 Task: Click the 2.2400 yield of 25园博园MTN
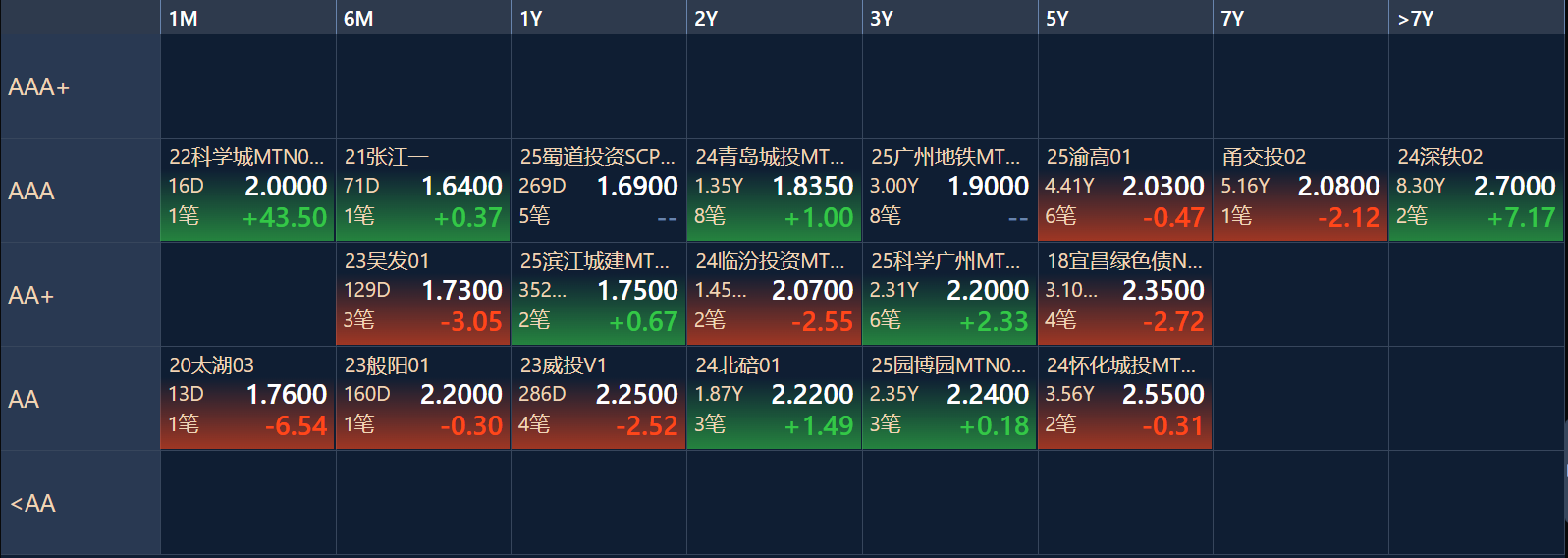[987, 395]
